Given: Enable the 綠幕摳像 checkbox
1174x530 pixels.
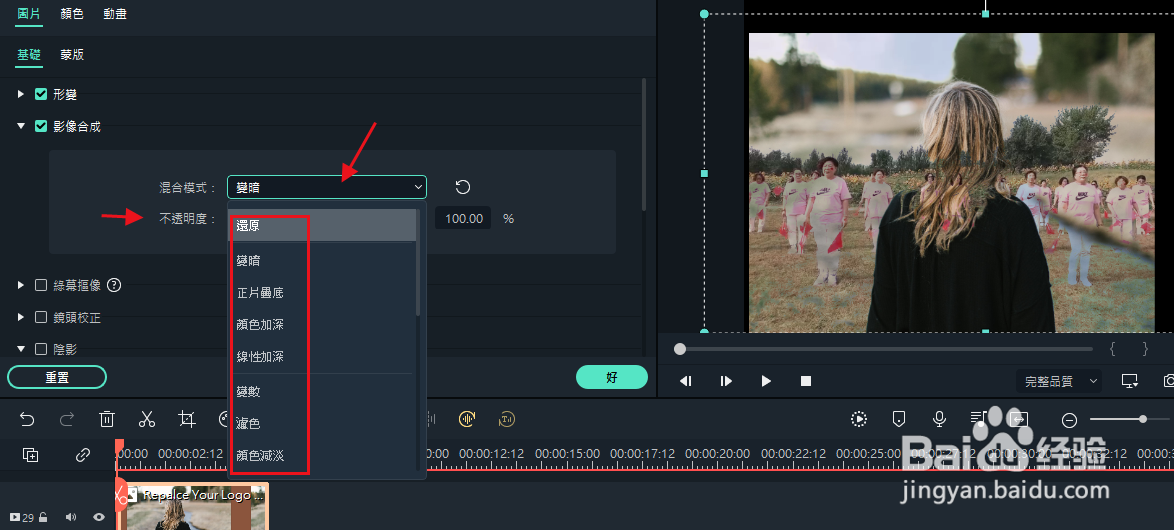Looking at the screenshot, I should [x=41, y=284].
